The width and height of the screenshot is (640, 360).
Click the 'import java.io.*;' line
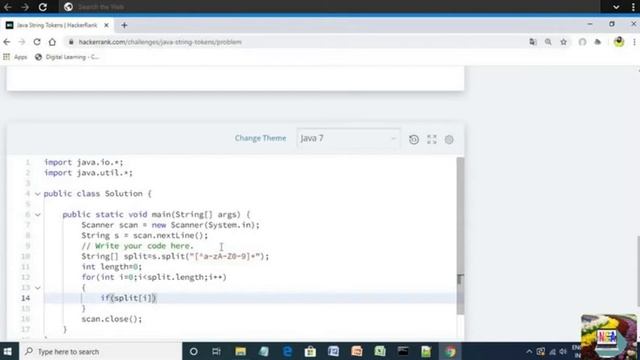coord(83,162)
